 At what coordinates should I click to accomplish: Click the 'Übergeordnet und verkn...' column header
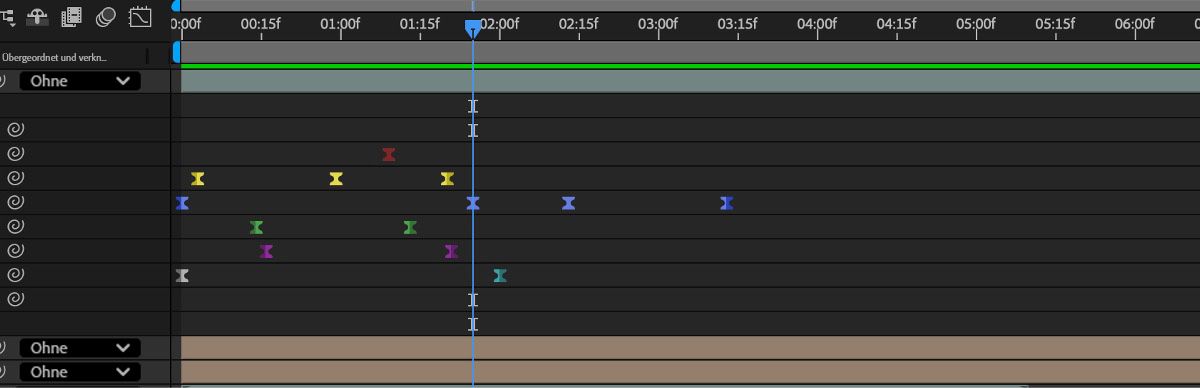pos(54,57)
